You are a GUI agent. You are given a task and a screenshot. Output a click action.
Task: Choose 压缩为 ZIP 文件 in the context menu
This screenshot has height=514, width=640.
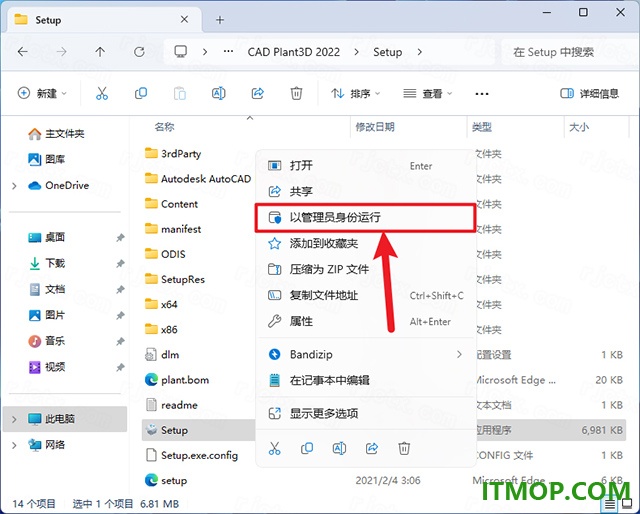click(x=366, y=269)
